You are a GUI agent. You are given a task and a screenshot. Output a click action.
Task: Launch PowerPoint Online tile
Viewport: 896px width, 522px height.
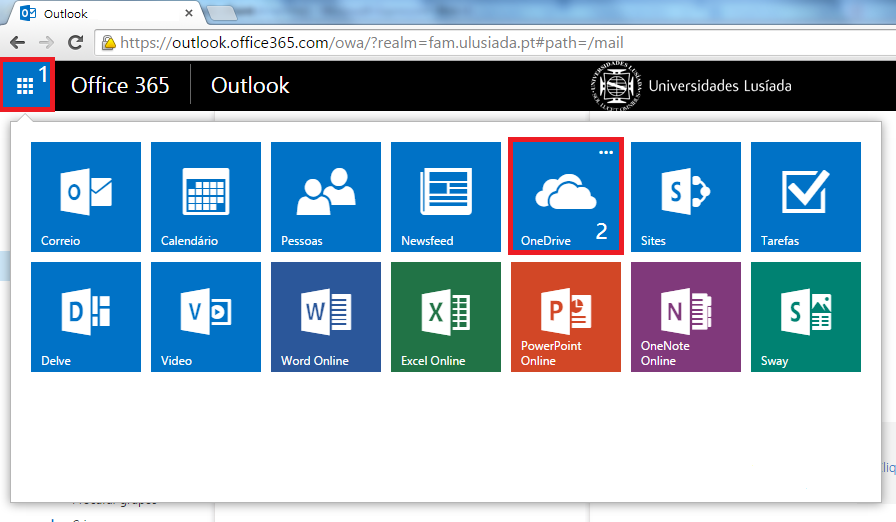566,317
